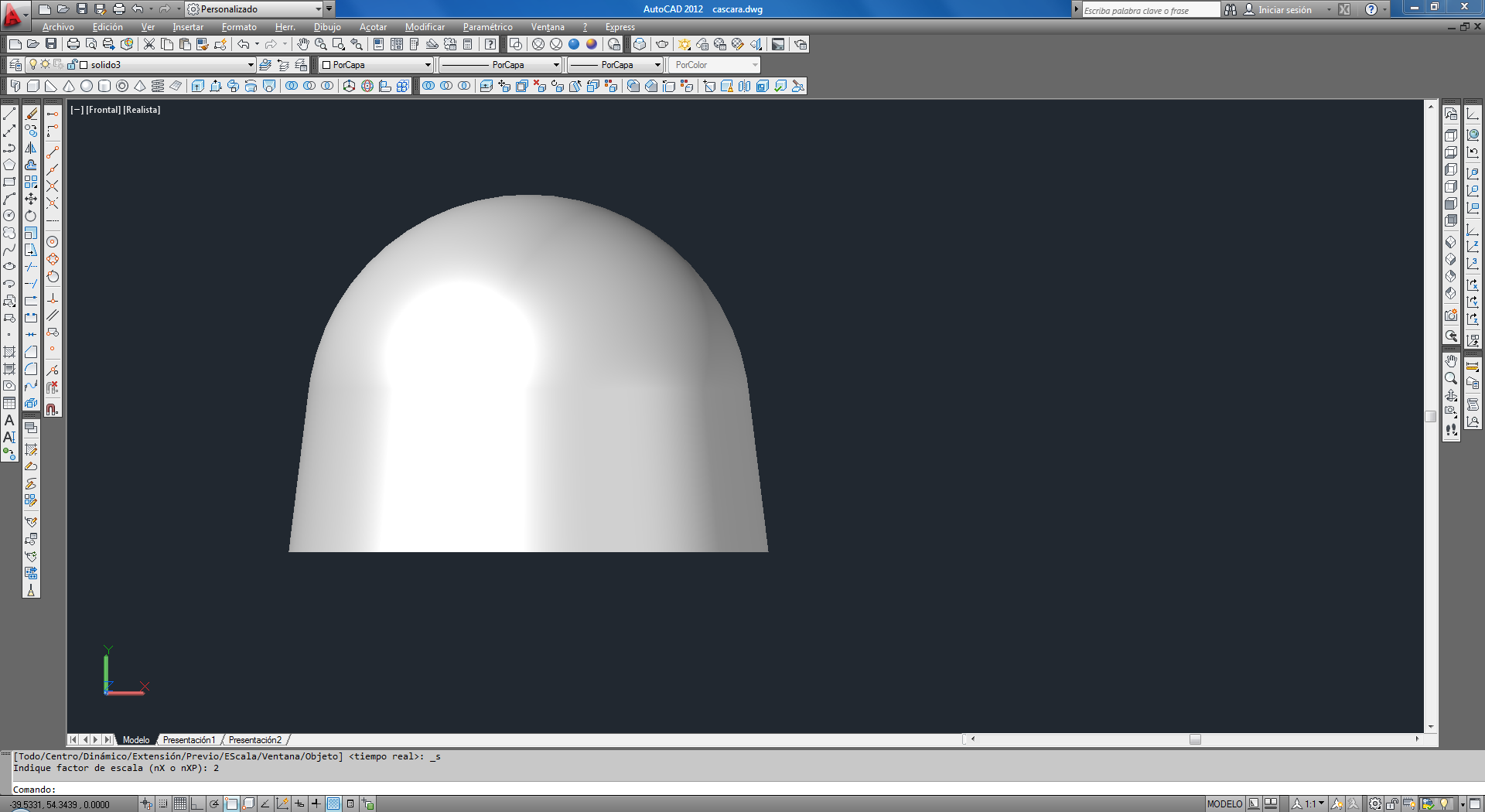Screen dimensions: 1485x812
Task: Select the Cone solid modeling tool
Action: click(69, 86)
